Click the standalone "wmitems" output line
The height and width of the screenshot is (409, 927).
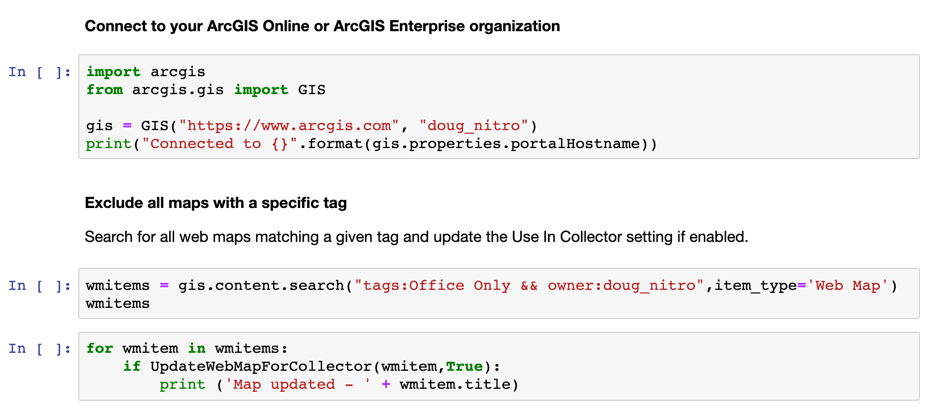coord(118,303)
